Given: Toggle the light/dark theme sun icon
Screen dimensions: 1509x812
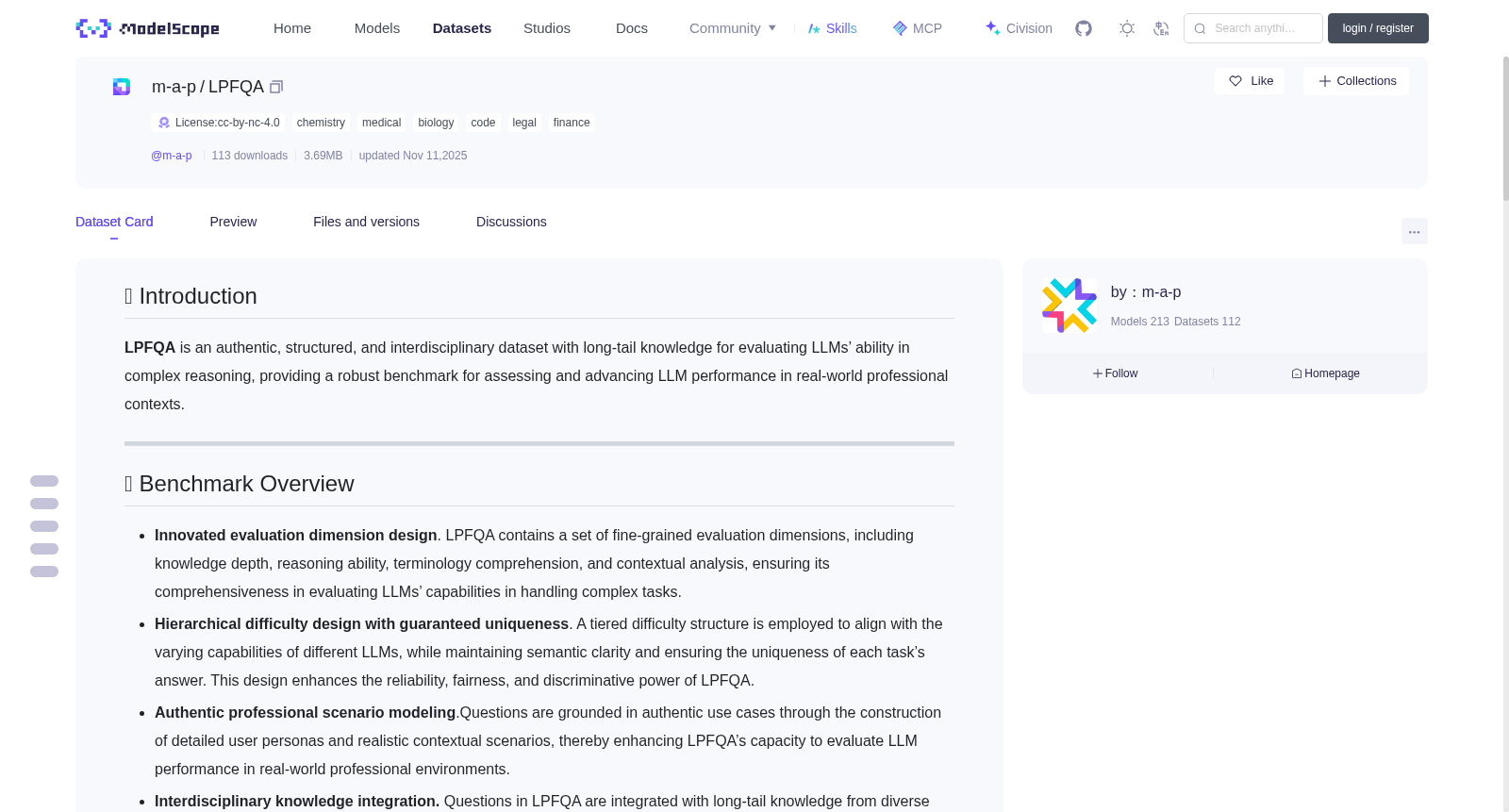Looking at the screenshot, I should pos(1127,28).
